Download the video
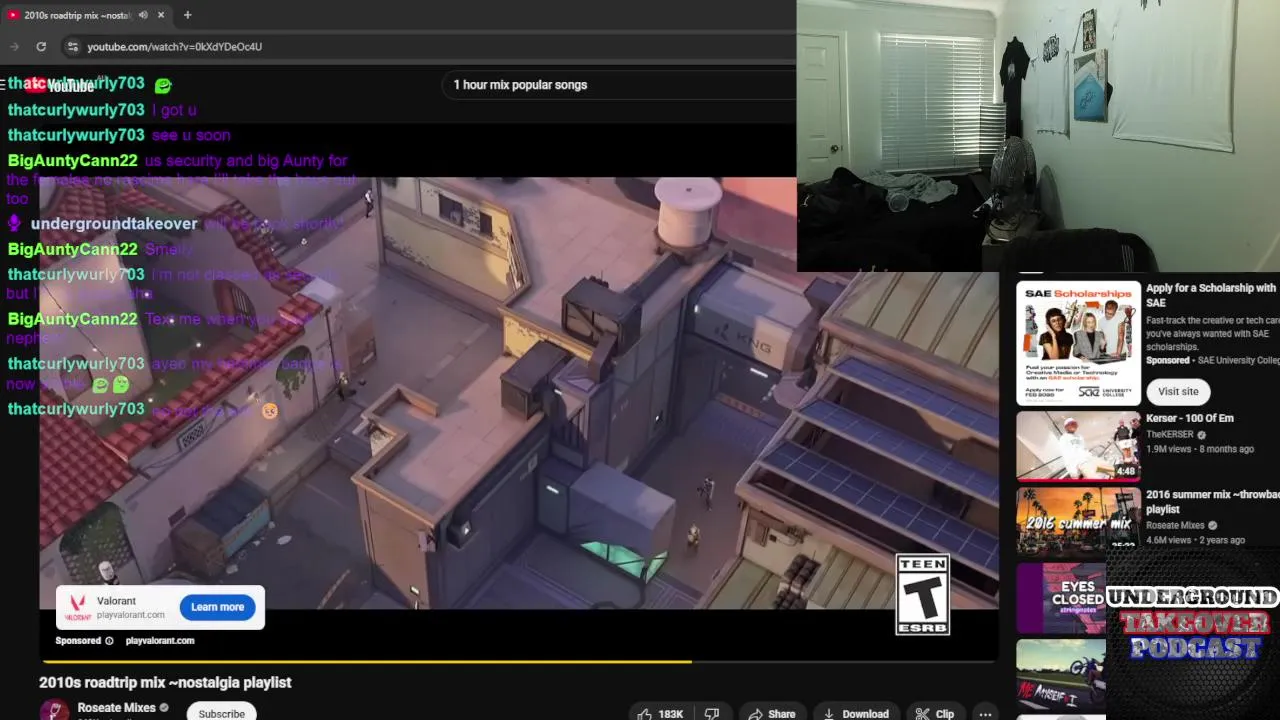1280x720 pixels. 855,713
